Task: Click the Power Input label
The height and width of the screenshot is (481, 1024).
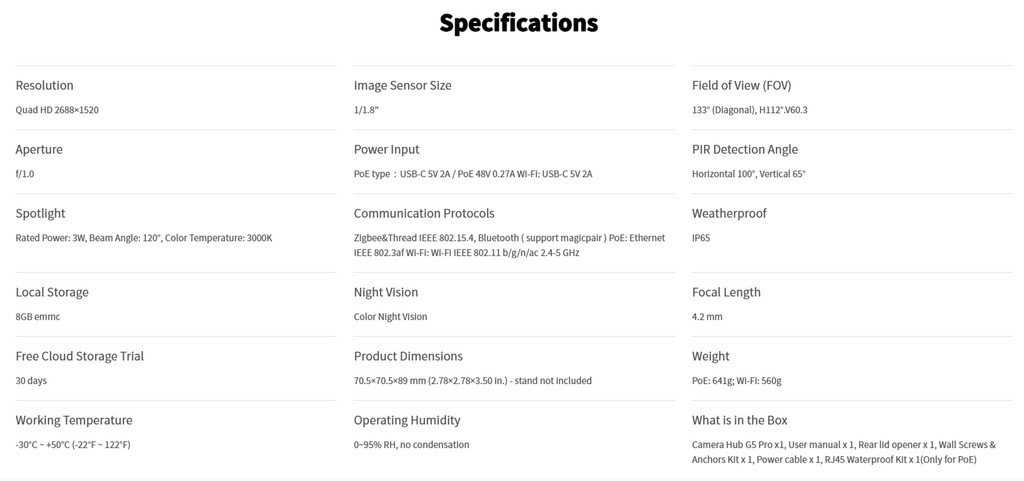Action: 386,150
